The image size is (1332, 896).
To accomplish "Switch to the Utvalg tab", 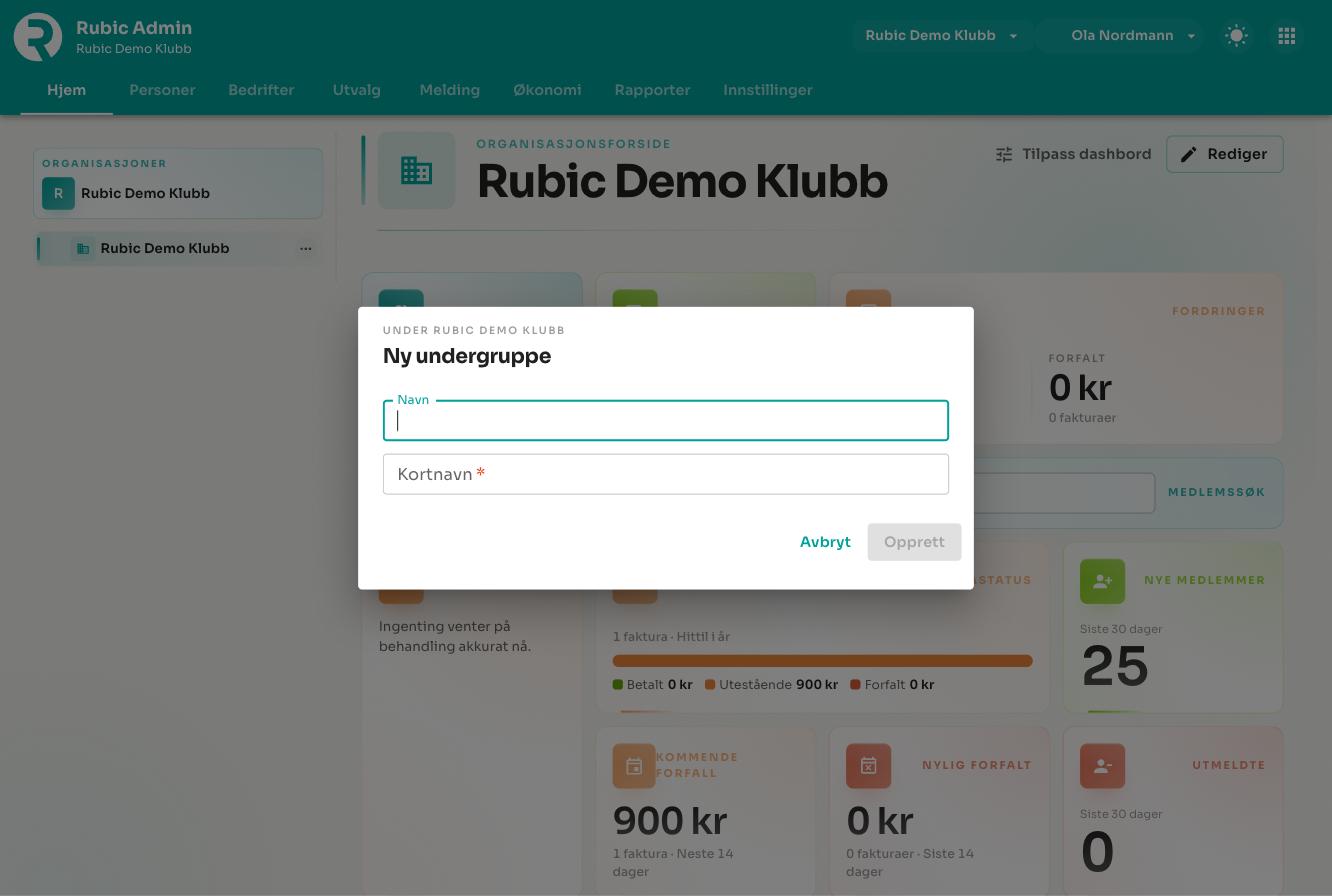I will (x=357, y=90).
